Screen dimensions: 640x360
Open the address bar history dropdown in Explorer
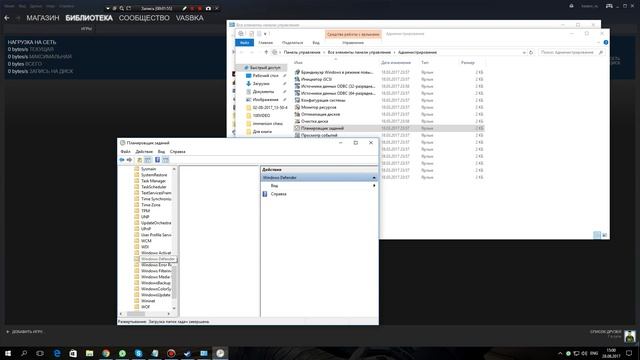pyautogui.click(x=524, y=52)
